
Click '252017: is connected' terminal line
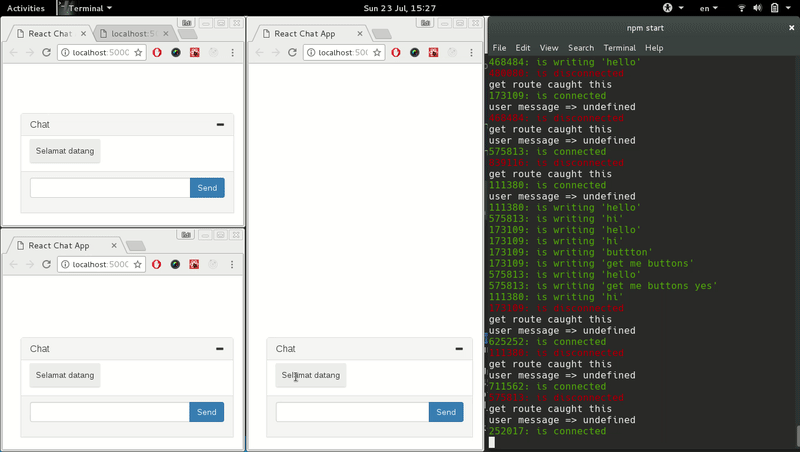[x=547, y=431]
